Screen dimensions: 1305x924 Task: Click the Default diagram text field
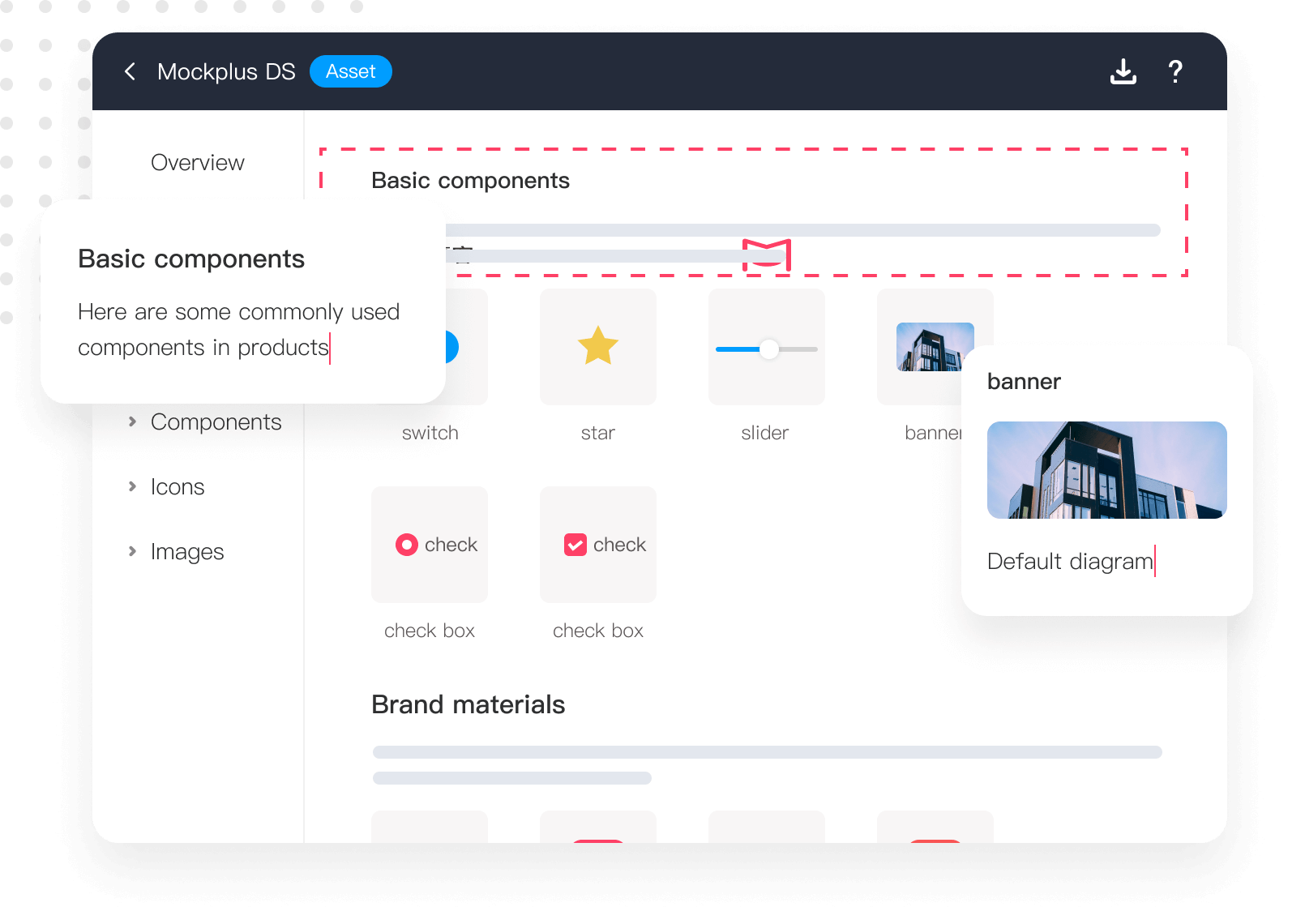click(1070, 561)
